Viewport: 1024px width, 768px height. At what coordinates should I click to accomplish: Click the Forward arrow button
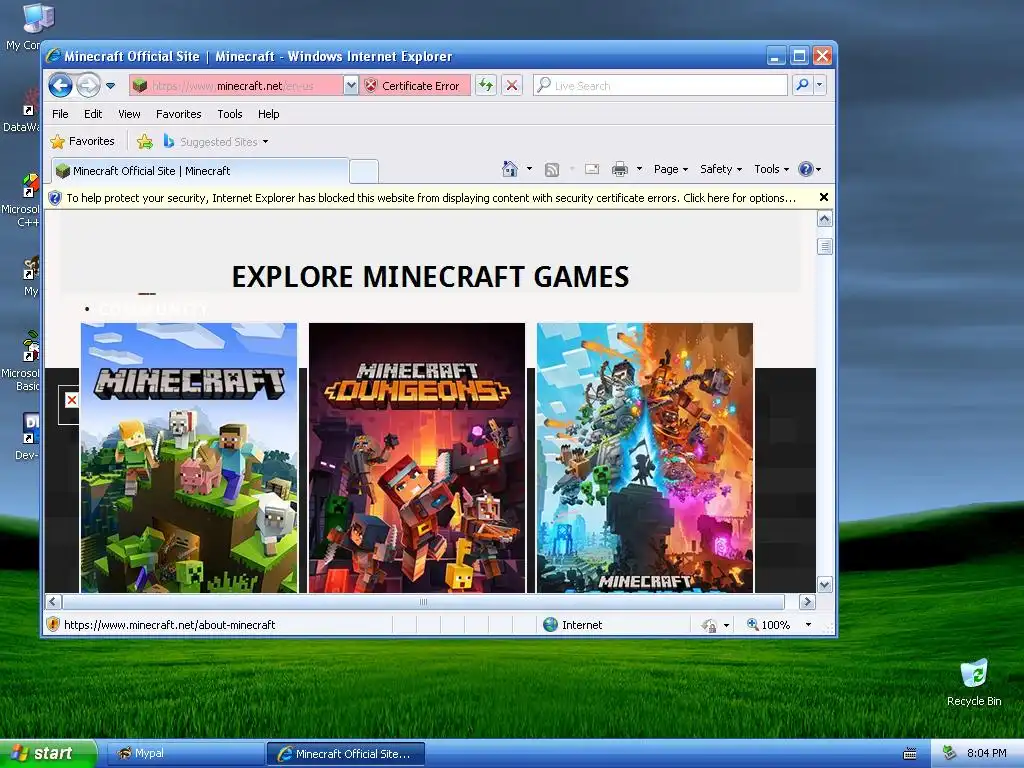[x=89, y=86]
